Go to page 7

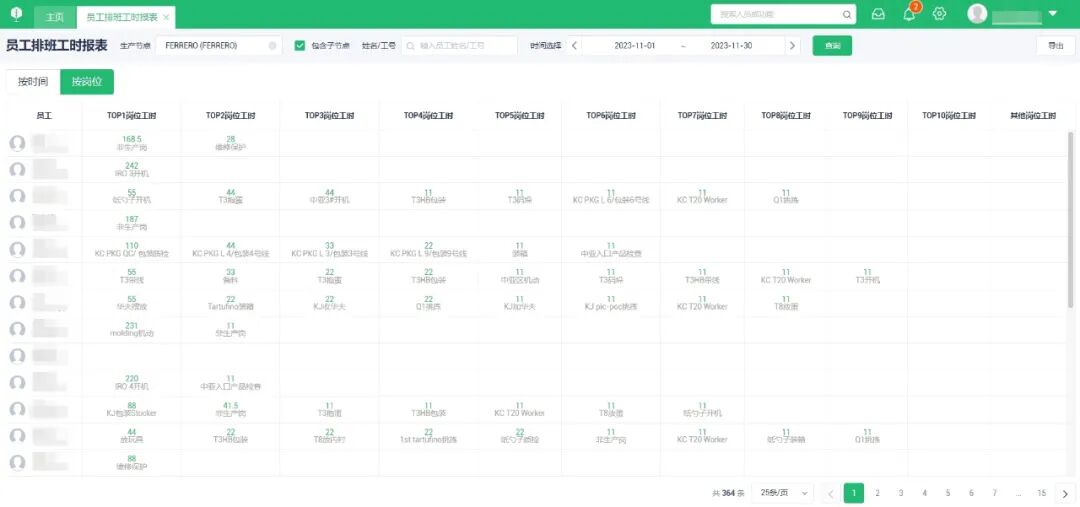995,493
